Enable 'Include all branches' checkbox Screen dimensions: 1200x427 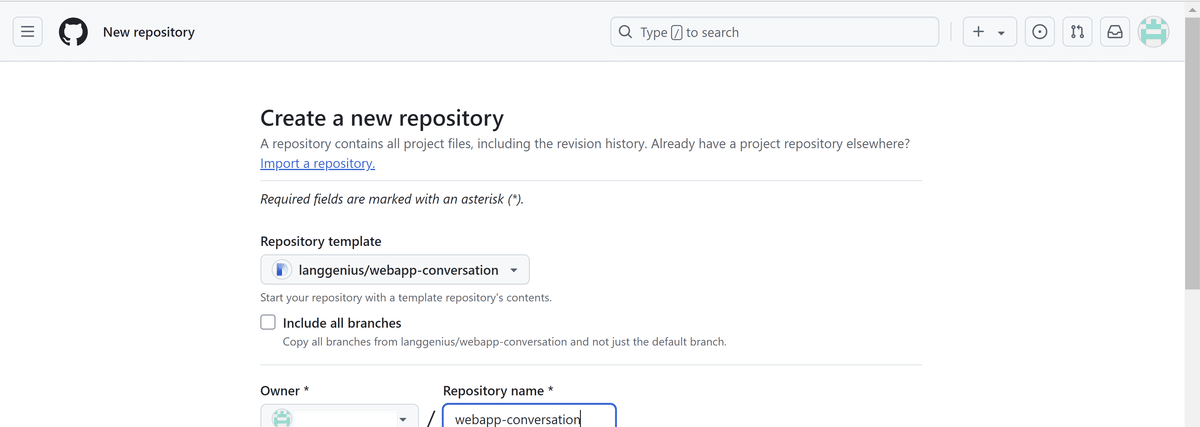point(268,322)
